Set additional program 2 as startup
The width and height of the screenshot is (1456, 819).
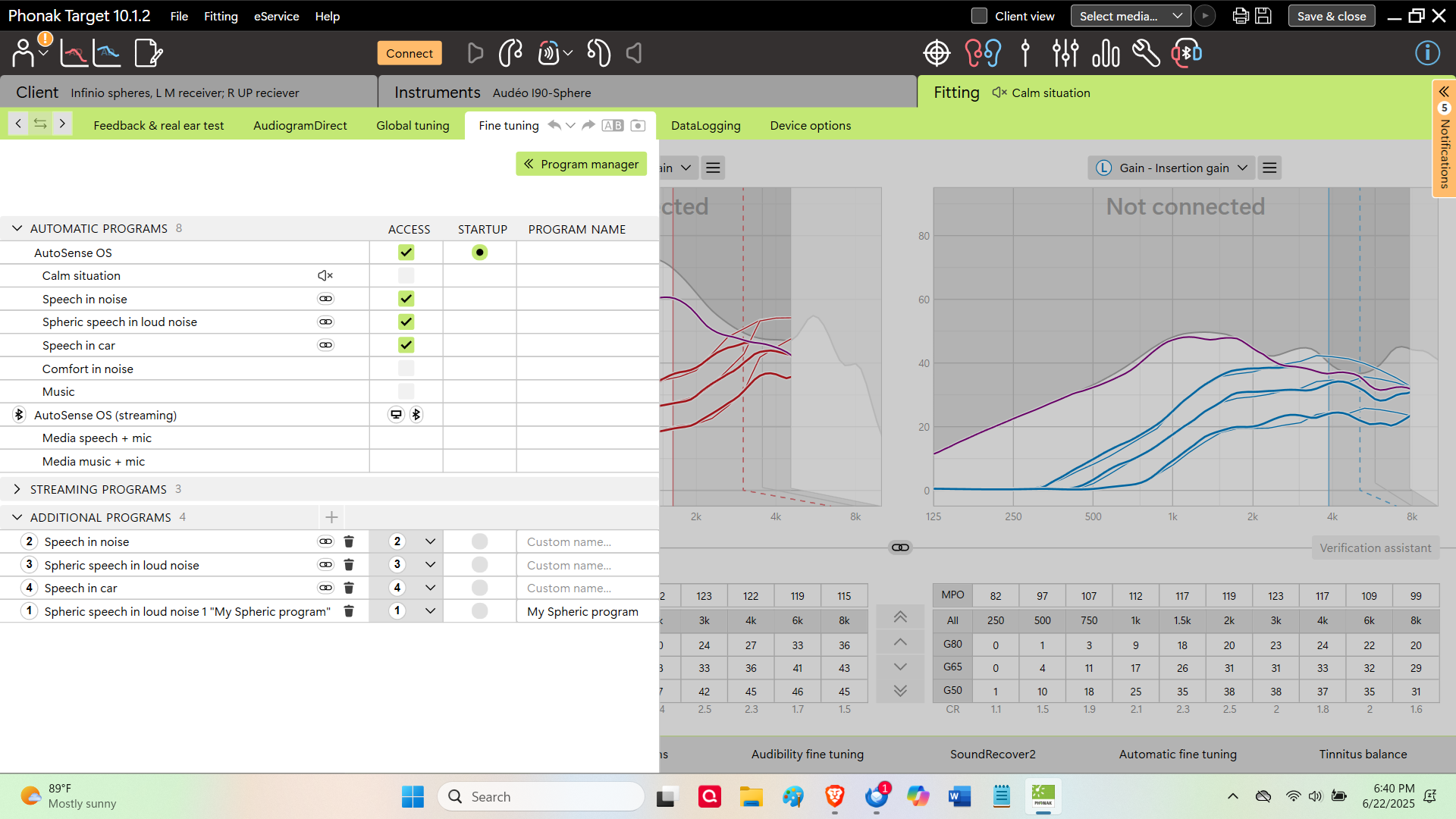(x=479, y=541)
